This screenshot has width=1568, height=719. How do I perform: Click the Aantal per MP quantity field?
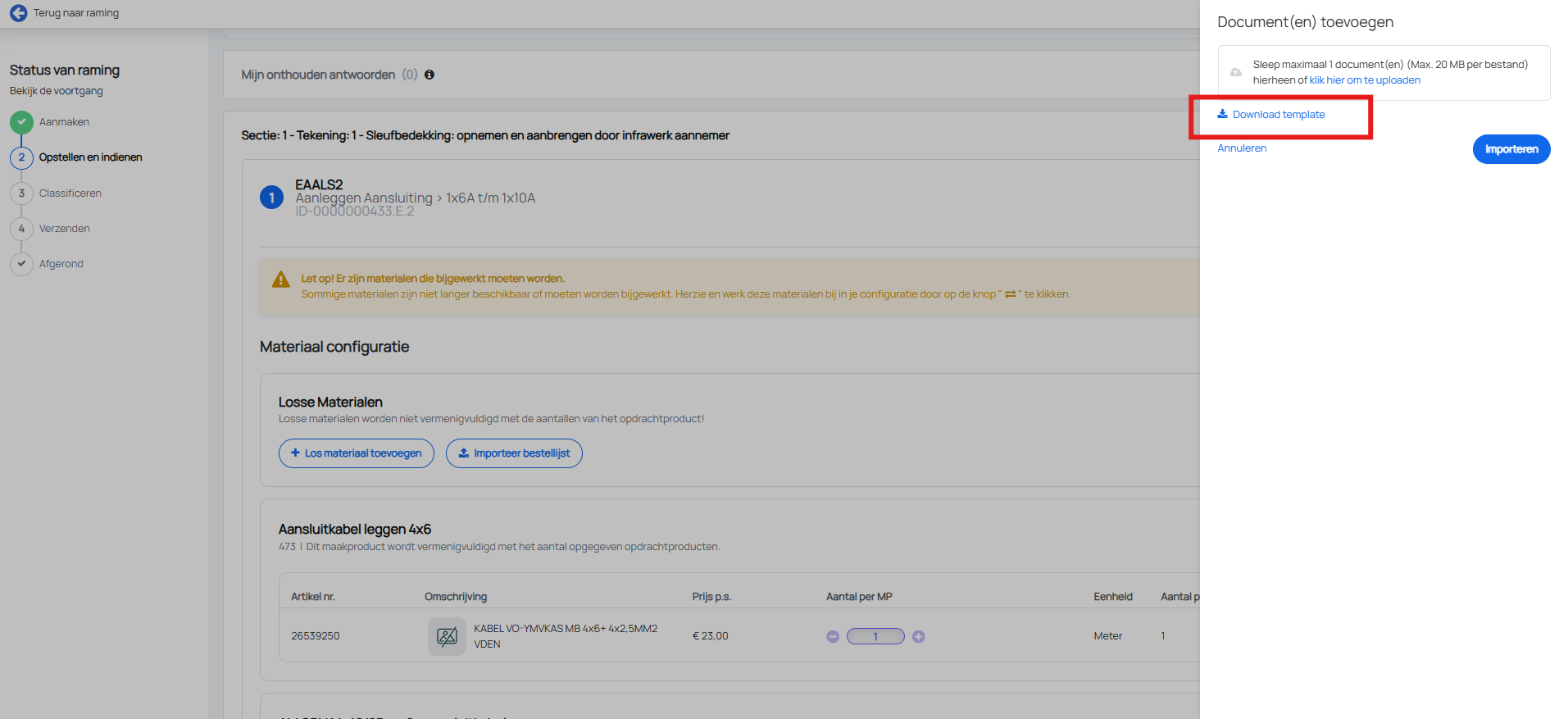click(875, 636)
